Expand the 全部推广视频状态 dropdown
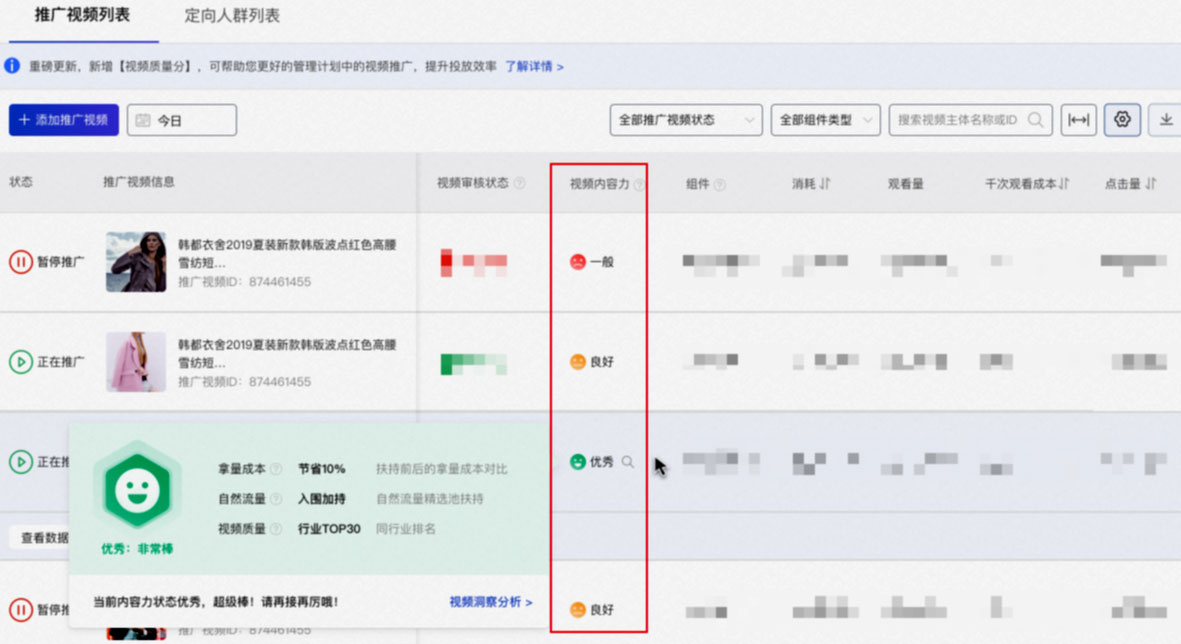Viewport: 1181px width, 644px height. tap(685, 120)
